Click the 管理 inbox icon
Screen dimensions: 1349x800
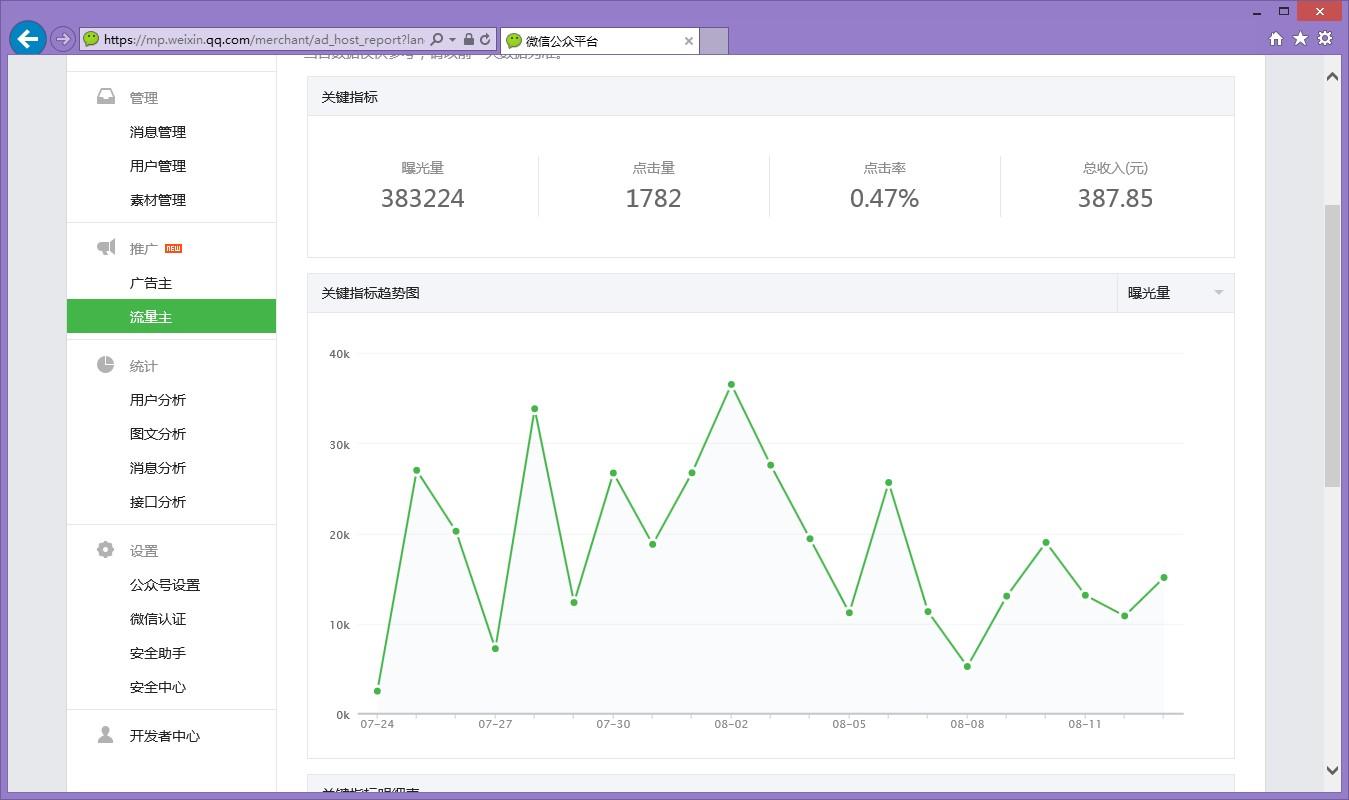click(x=105, y=96)
